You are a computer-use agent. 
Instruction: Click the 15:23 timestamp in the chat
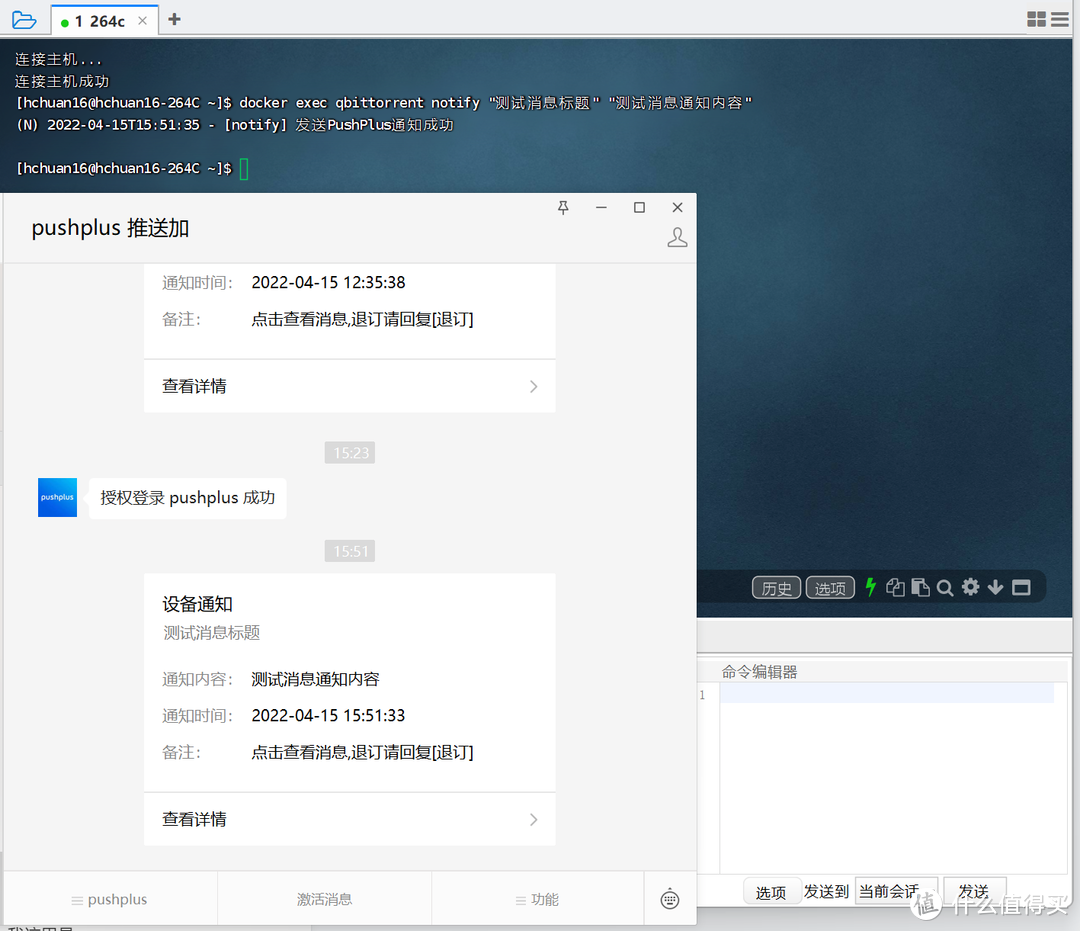tap(350, 453)
